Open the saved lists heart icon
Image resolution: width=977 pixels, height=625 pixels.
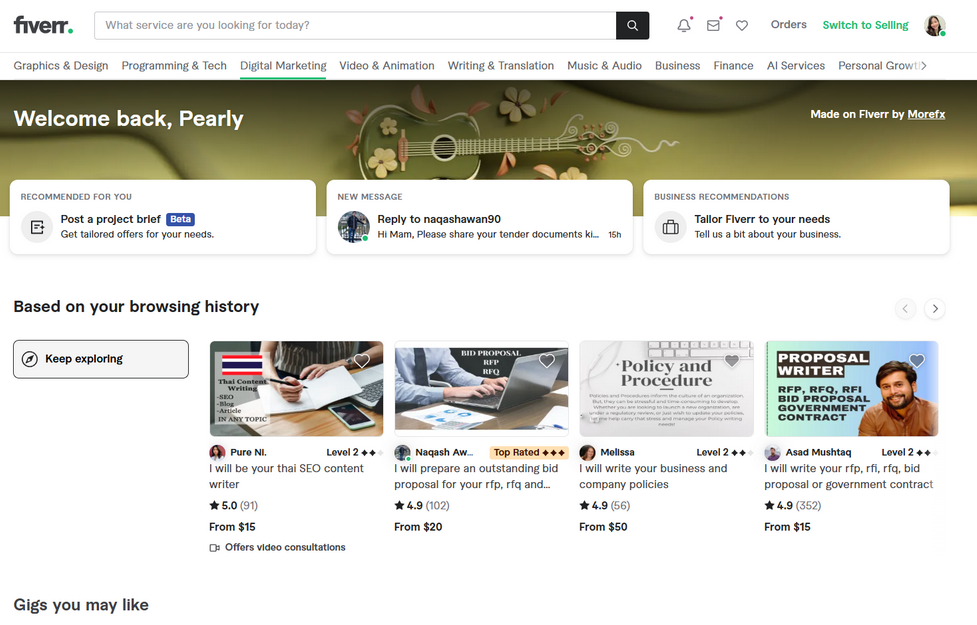coord(741,26)
